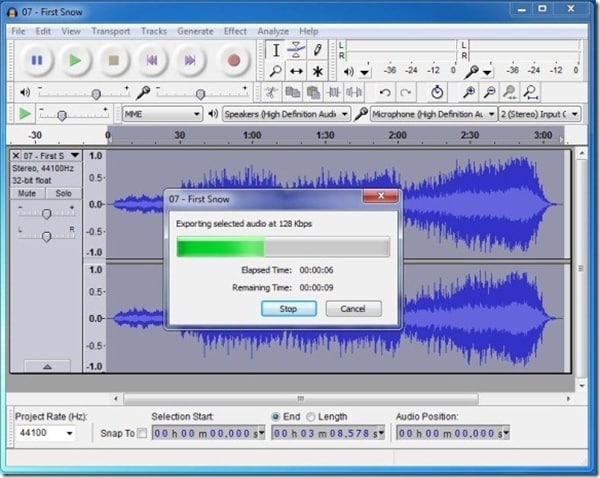Select the Length radio button
600x478 pixels.
click(x=311, y=417)
